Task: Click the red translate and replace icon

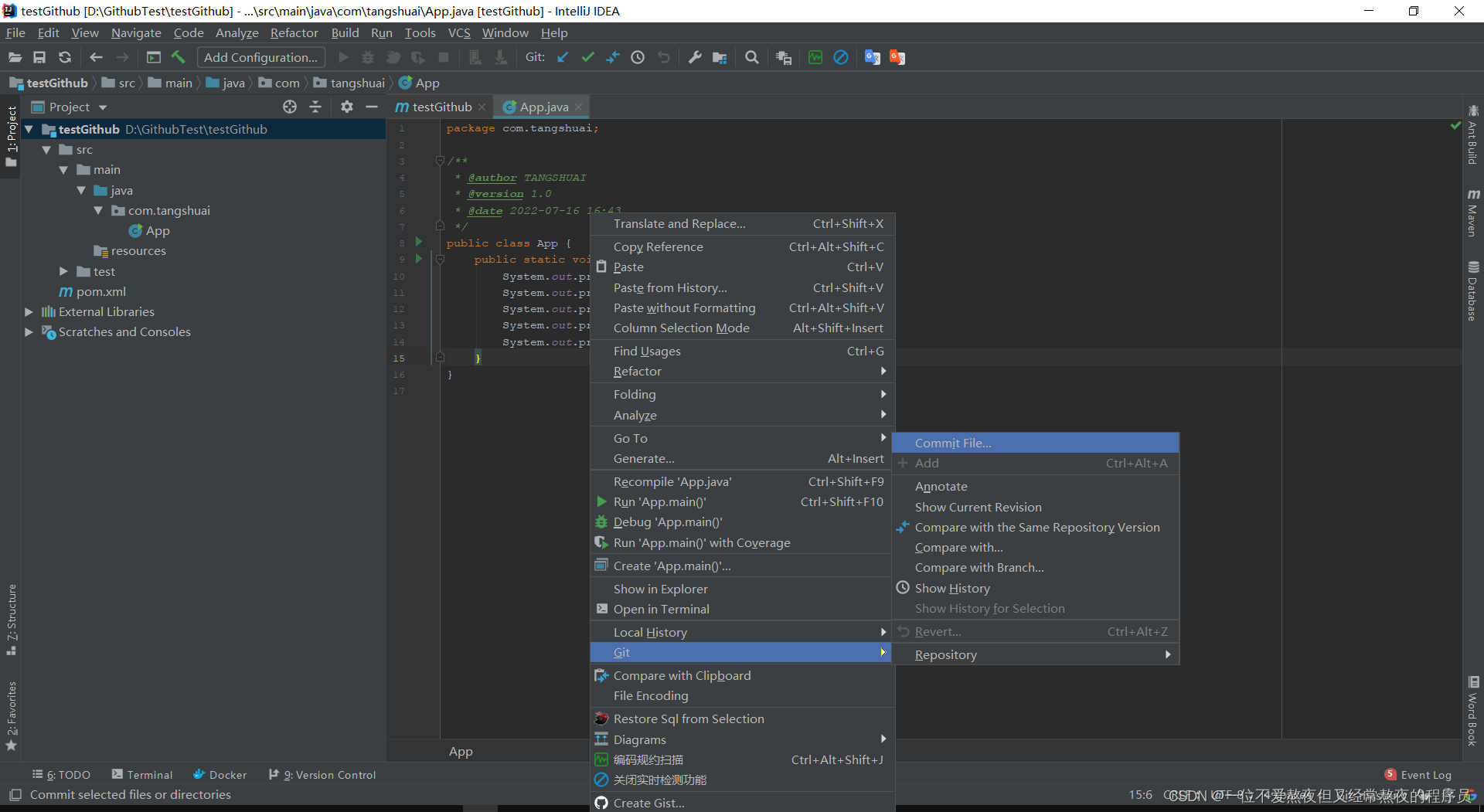Action: pos(897,57)
